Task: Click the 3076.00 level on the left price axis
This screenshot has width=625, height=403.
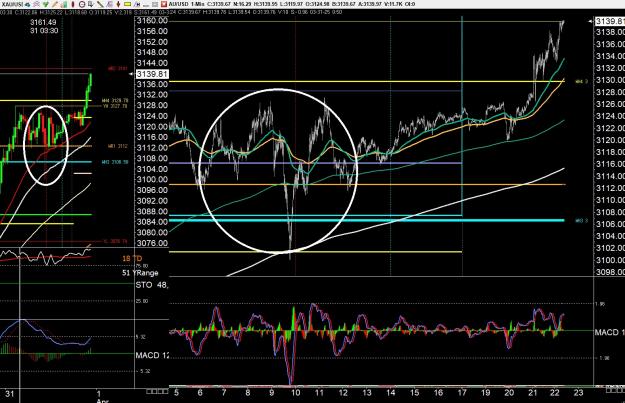Action: pyautogui.click(x=152, y=243)
